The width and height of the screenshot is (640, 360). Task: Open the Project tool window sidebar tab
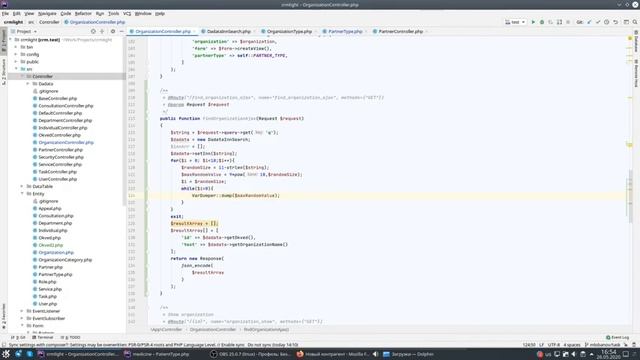click(4, 41)
